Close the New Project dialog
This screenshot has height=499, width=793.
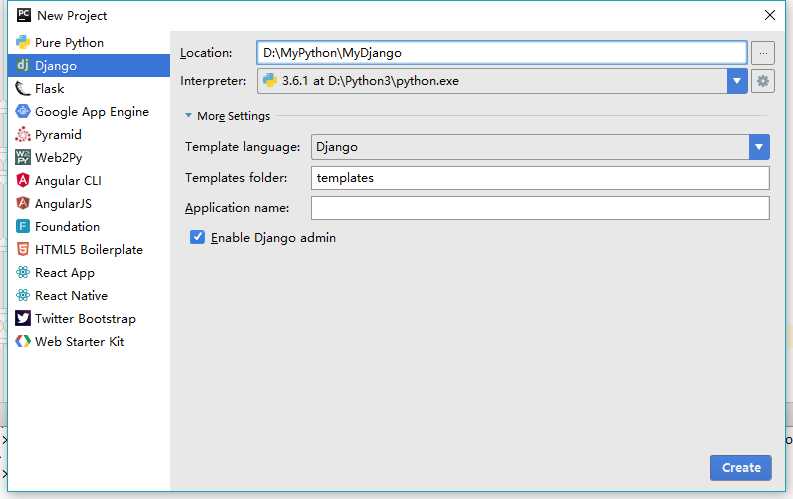(x=770, y=15)
